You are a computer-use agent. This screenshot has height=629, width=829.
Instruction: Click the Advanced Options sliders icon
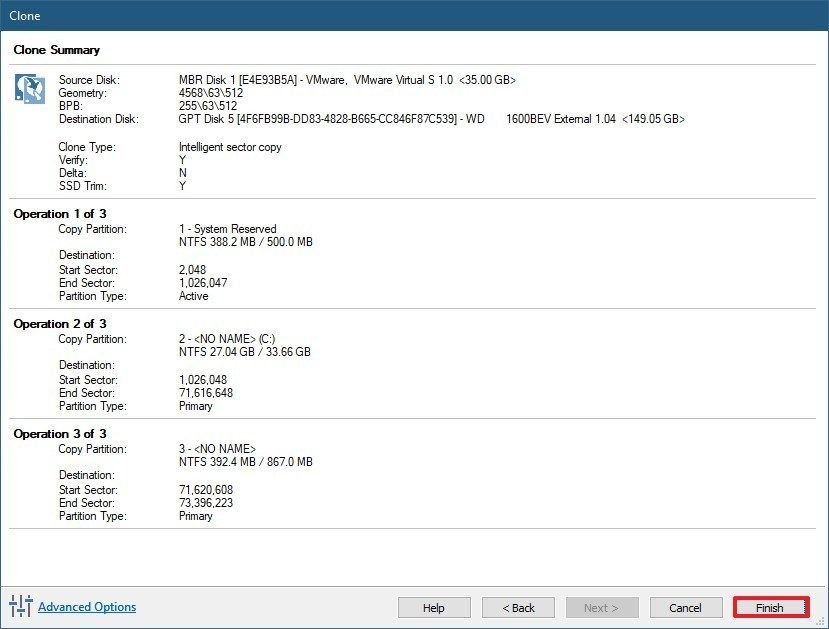coord(21,606)
